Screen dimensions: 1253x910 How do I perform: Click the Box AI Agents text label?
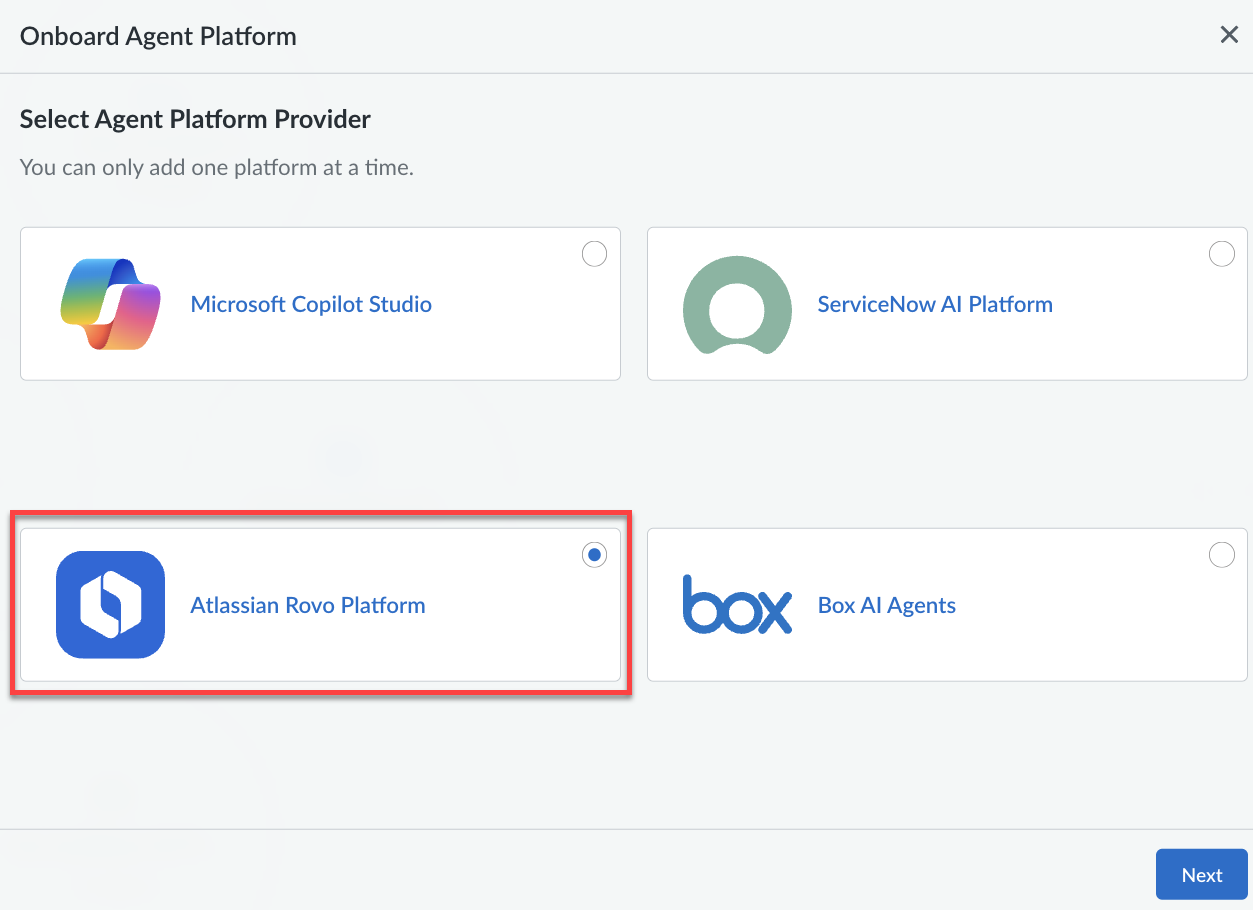coord(887,605)
